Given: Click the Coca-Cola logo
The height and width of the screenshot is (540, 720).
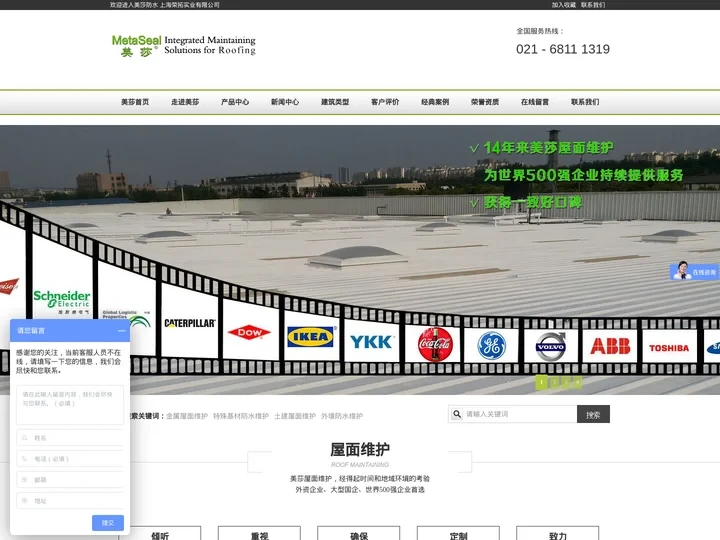Looking at the screenshot, I should tap(435, 344).
